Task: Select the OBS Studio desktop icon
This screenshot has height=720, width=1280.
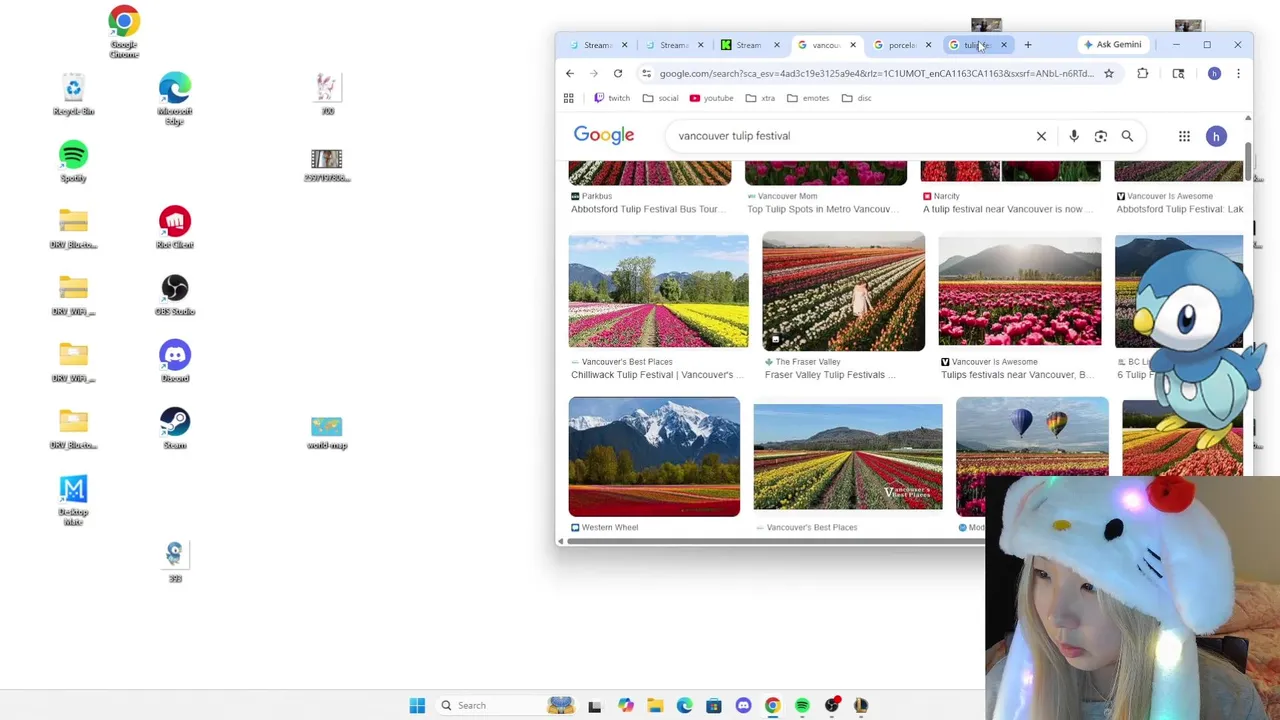Action: tap(175, 295)
